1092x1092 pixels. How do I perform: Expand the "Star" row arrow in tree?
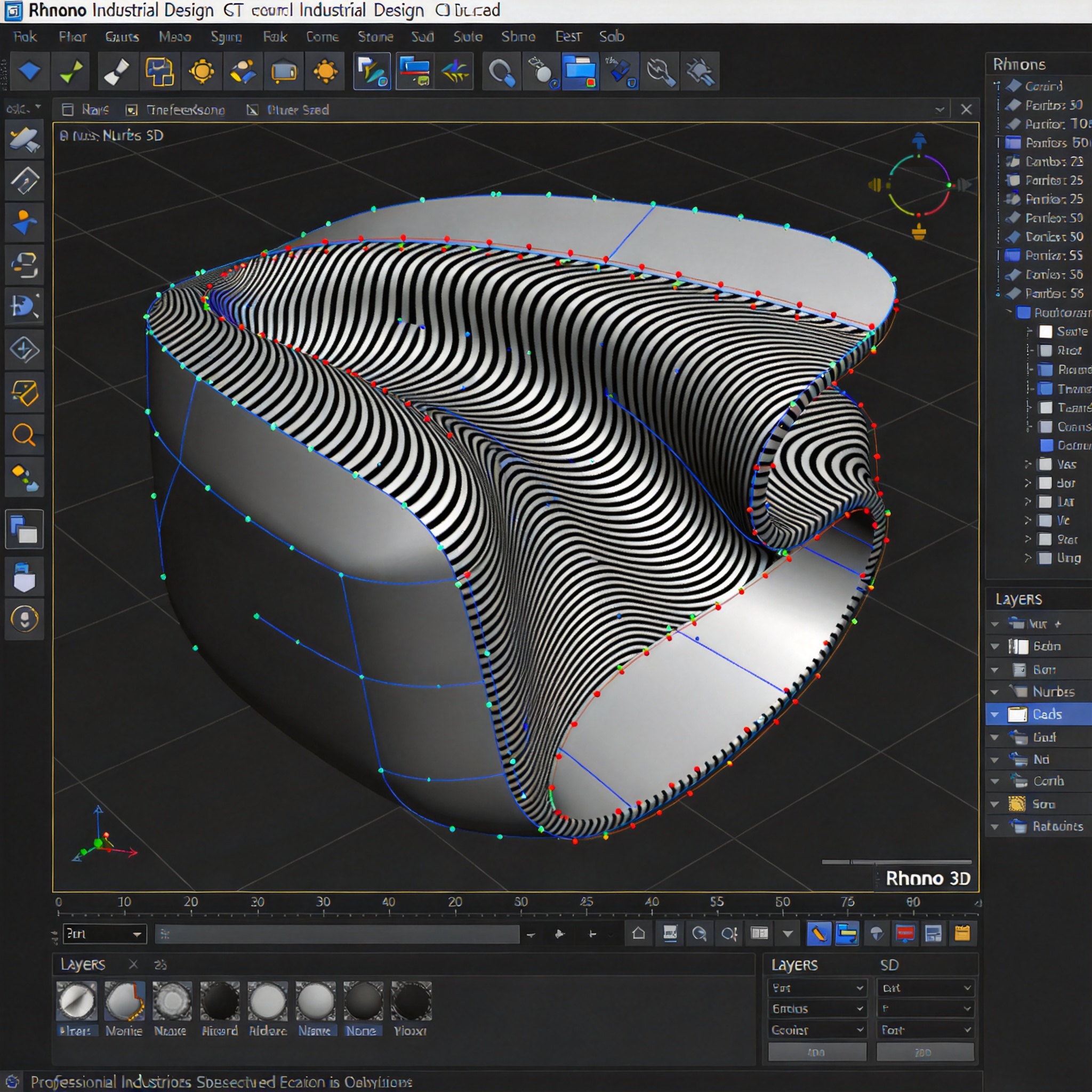tap(1028, 539)
